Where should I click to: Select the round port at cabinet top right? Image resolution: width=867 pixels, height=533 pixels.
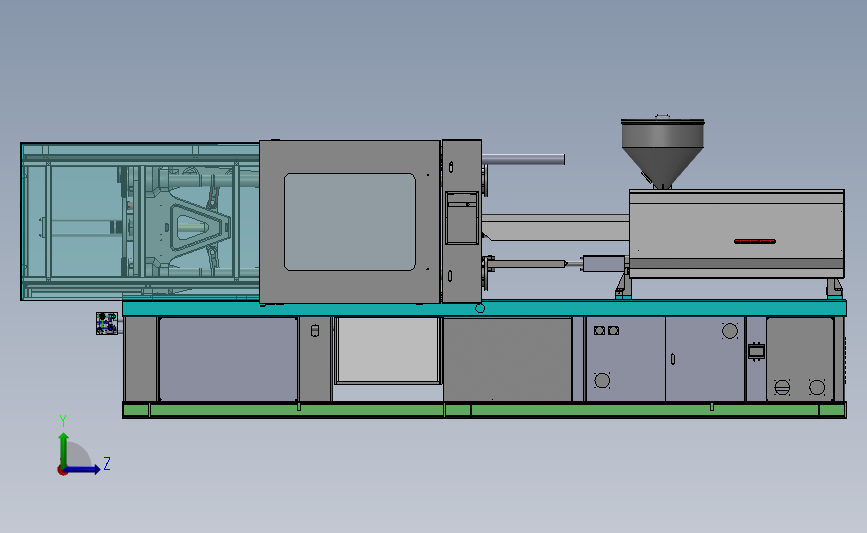730,331
